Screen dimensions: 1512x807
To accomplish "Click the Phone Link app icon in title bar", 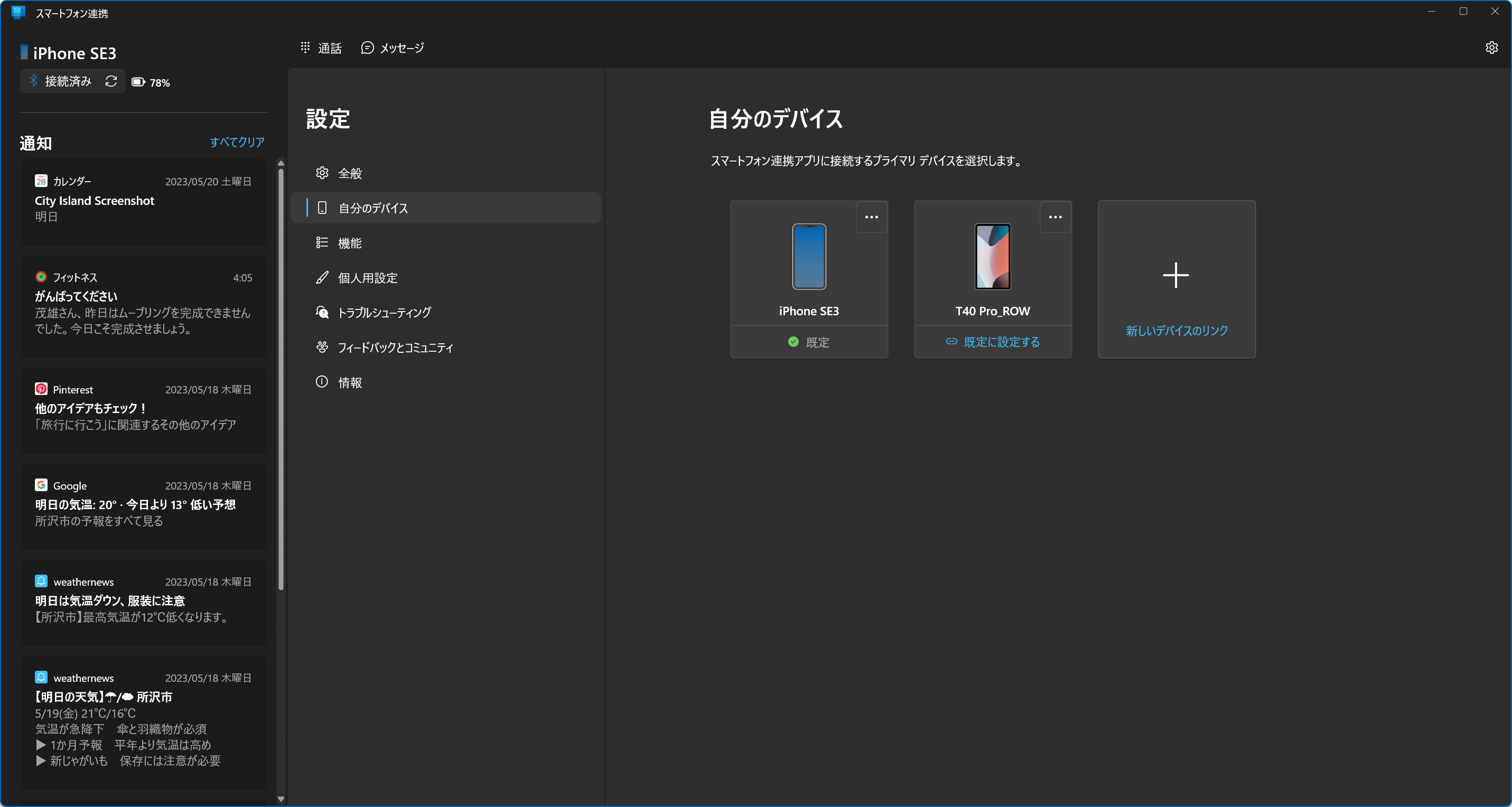I will point(18,12).
